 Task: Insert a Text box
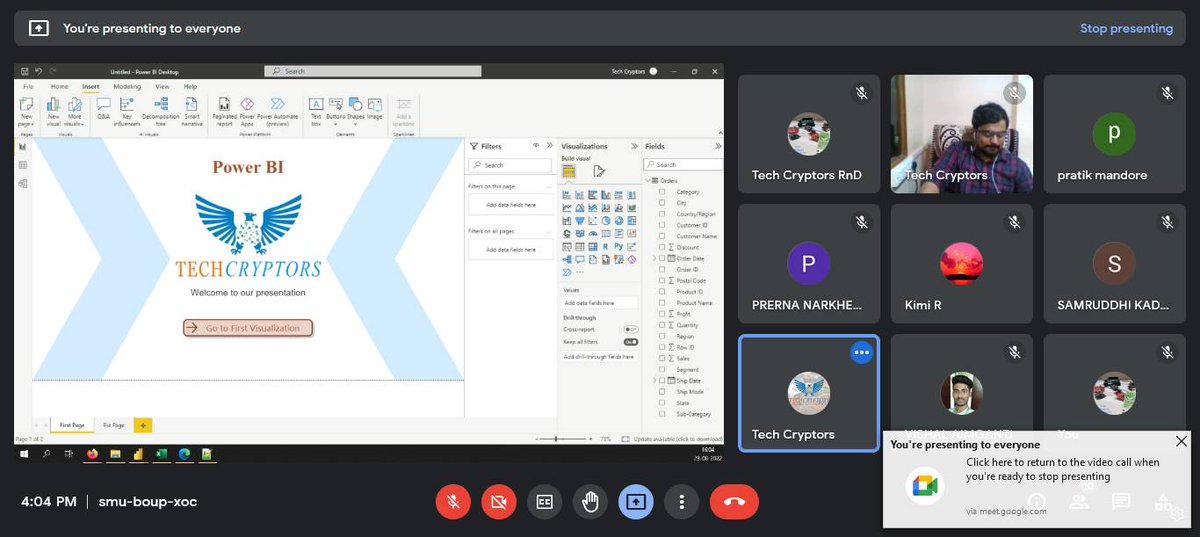pyautogui.click(x=316, y=110)
